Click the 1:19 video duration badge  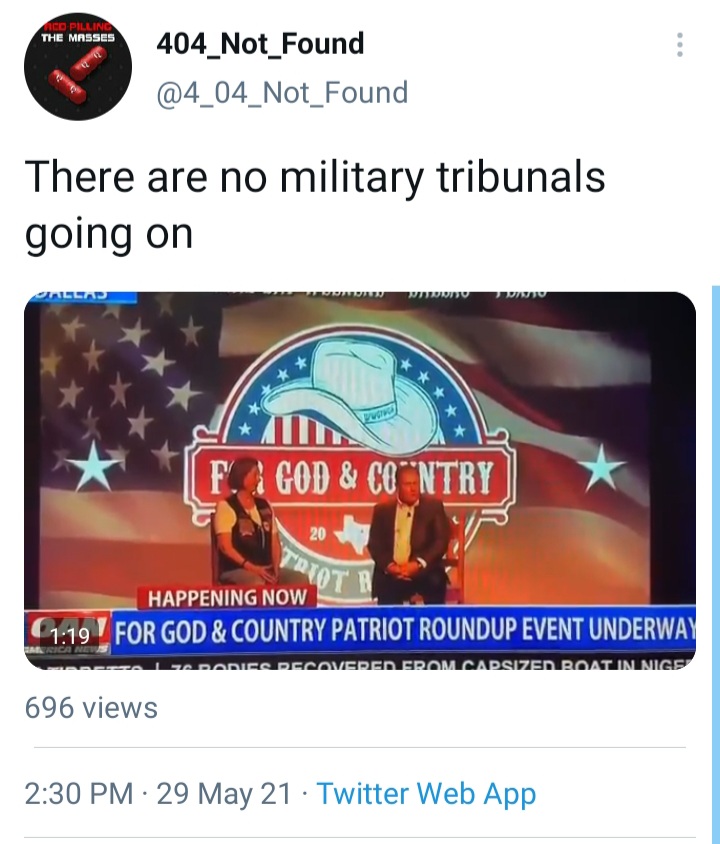tap(70, 636)
